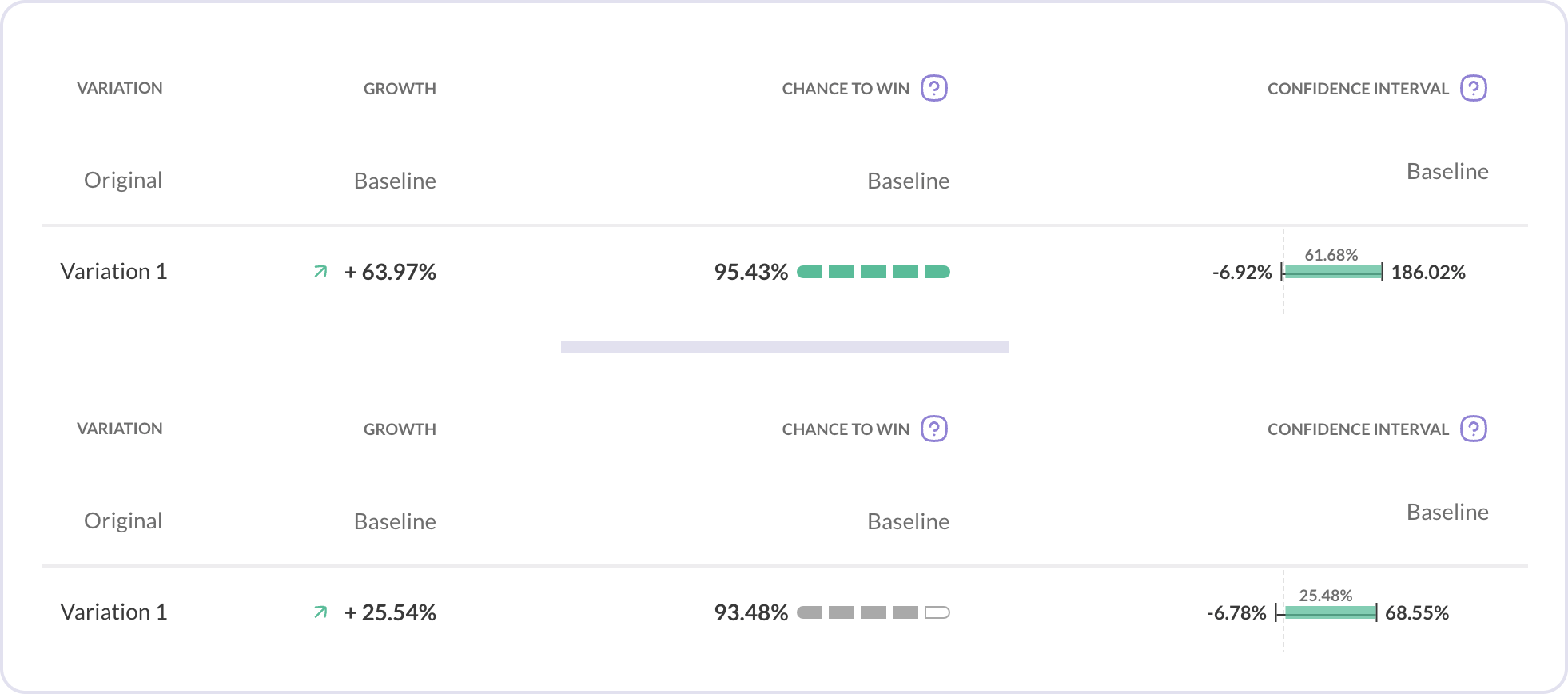
Task: Click the 61.68% confidence interval bar
Action: pyautogui.click(x=1332, y=272)
